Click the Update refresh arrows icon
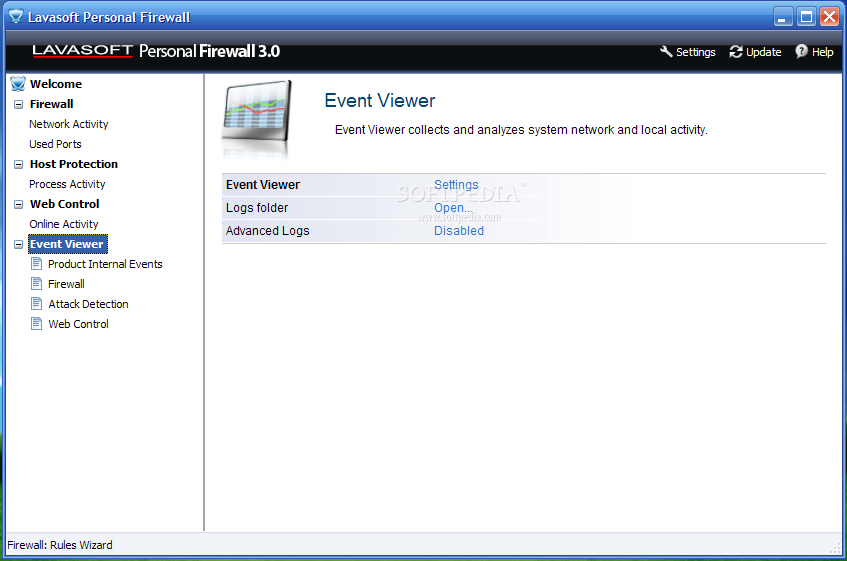 736,52
